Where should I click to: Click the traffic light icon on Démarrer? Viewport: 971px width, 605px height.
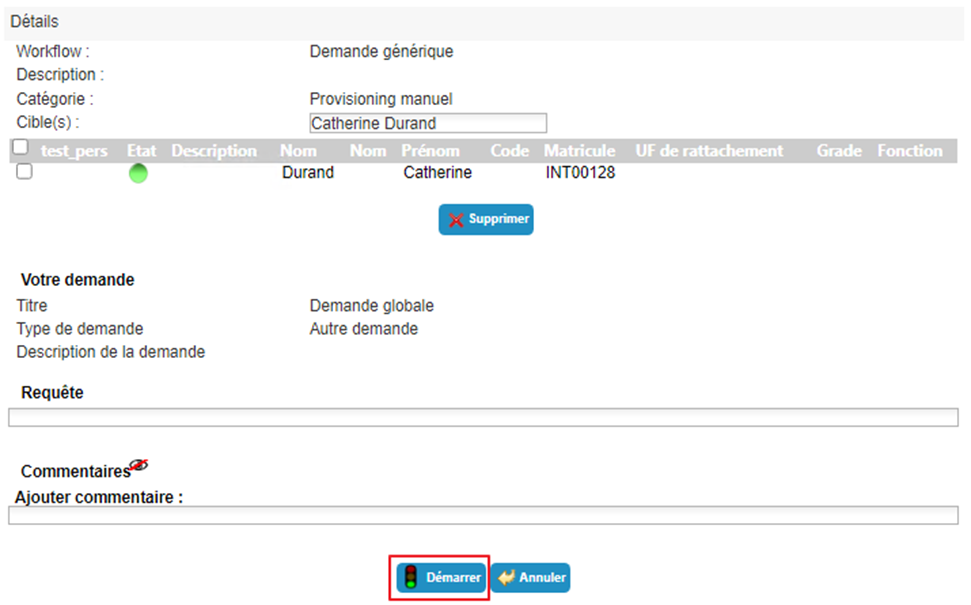[410, 577]
